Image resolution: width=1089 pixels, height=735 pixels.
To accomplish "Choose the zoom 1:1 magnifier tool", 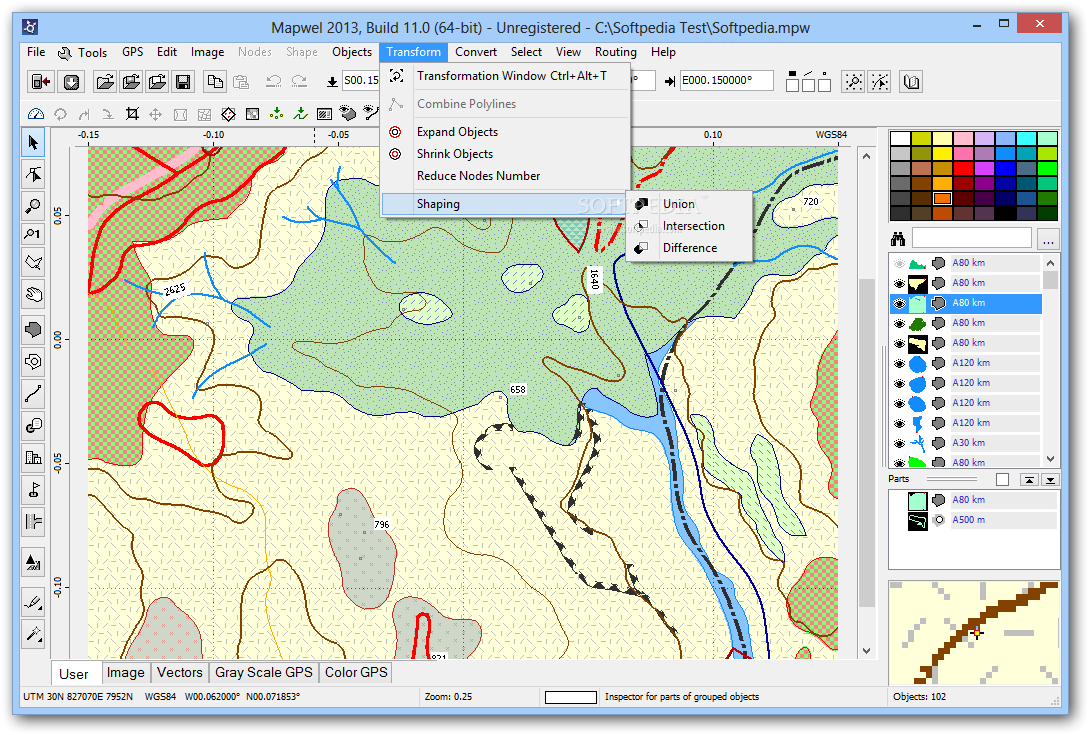I will click(33, 234).
